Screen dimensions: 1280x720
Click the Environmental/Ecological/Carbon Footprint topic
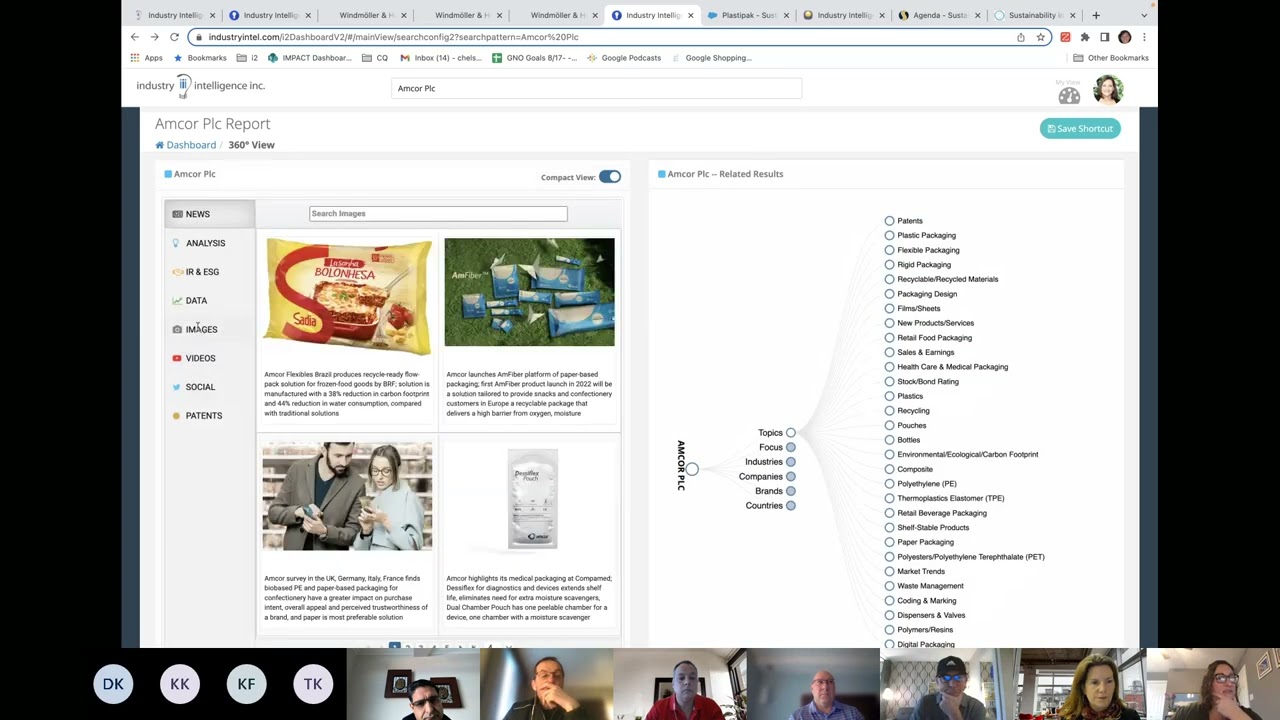[967, 454]
